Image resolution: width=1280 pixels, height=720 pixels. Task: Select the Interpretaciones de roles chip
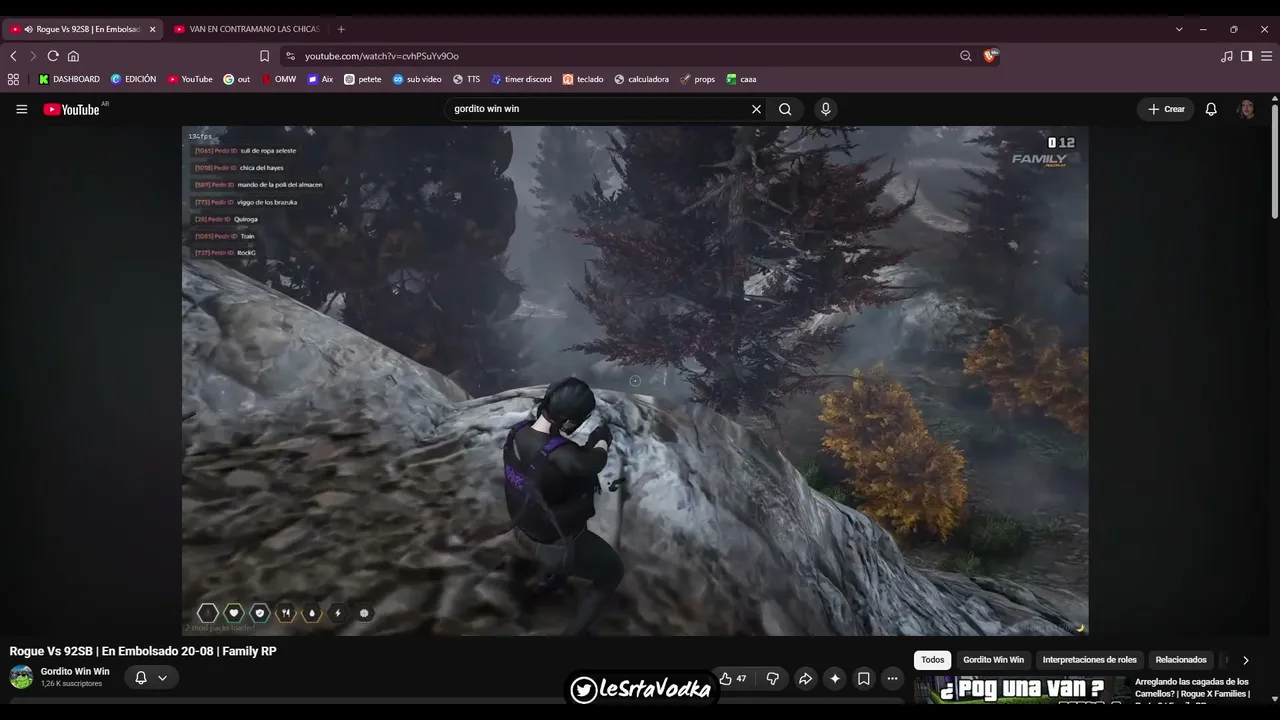click(x=1090, y=660)
